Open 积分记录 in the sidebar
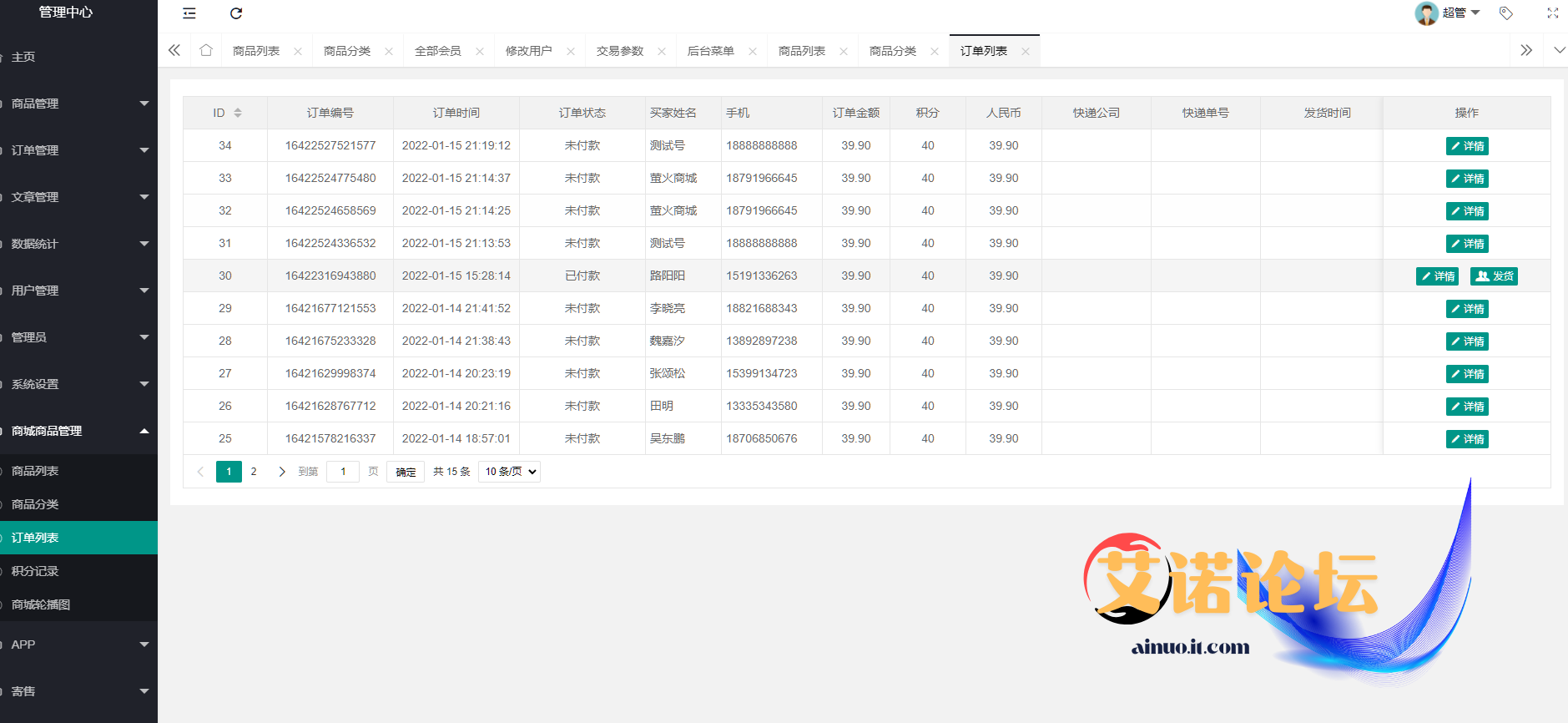Viewport: 1568px width, 723px height. point(78,571)
